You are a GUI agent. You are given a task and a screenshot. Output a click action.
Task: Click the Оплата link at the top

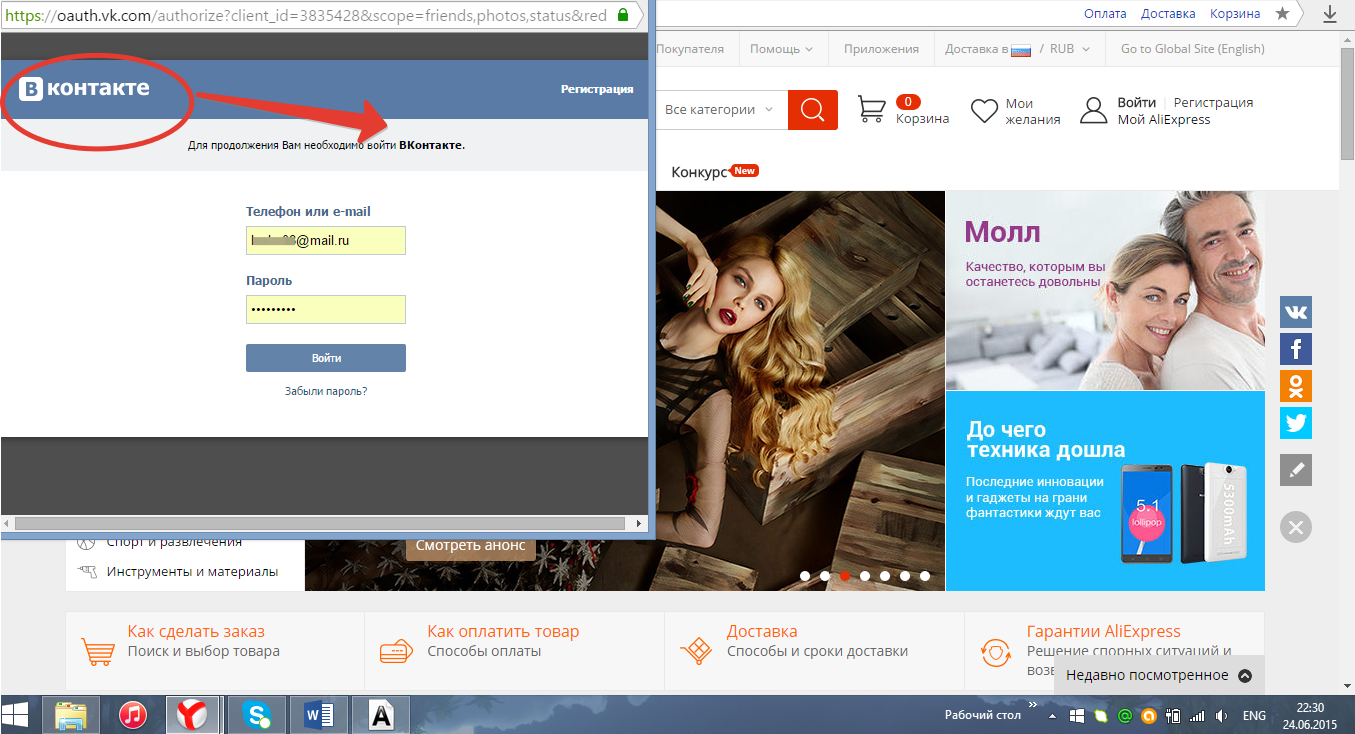pos(1105,14)
